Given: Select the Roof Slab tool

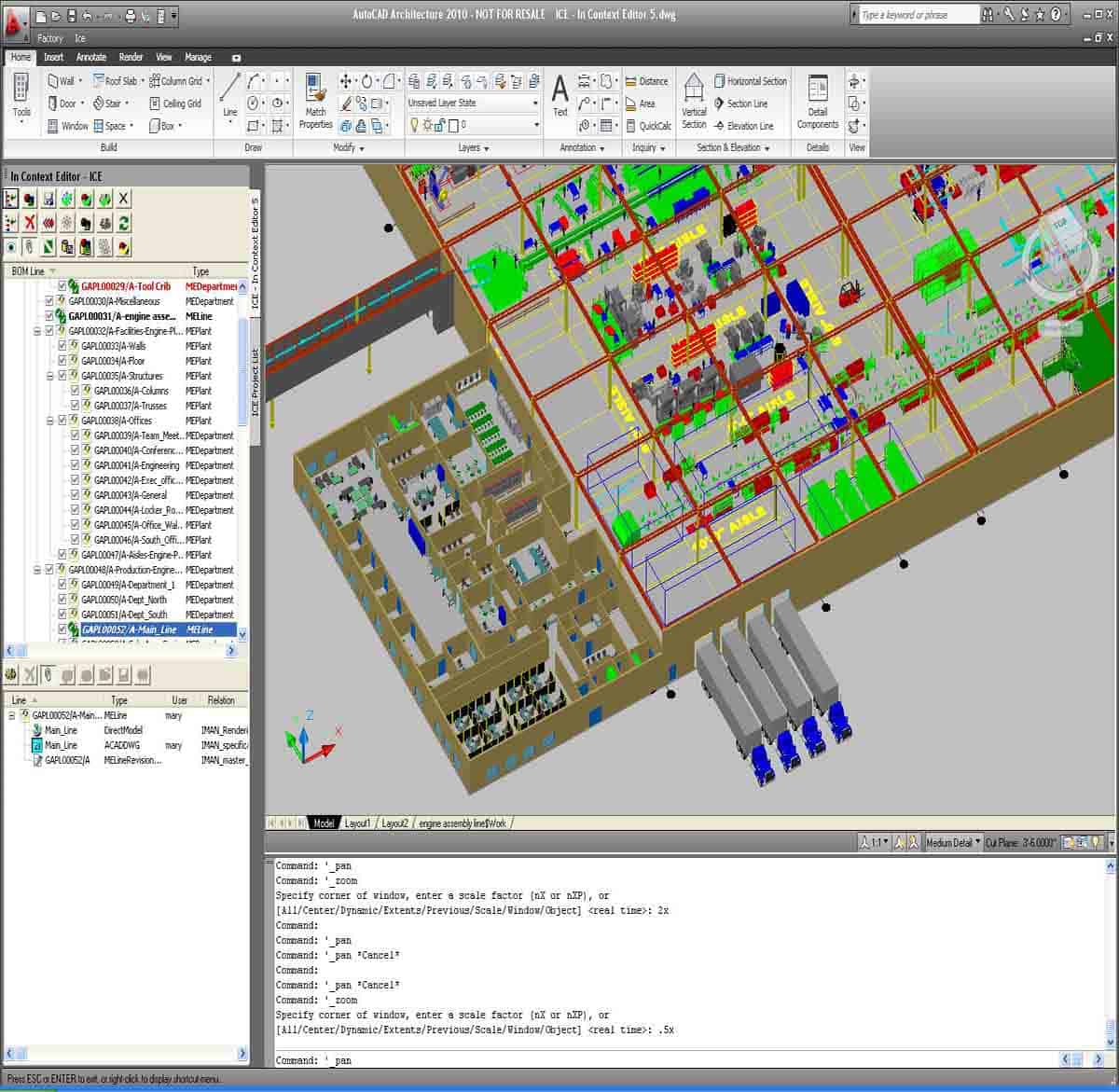Looking at the screenshot, I should click(114, 81).
